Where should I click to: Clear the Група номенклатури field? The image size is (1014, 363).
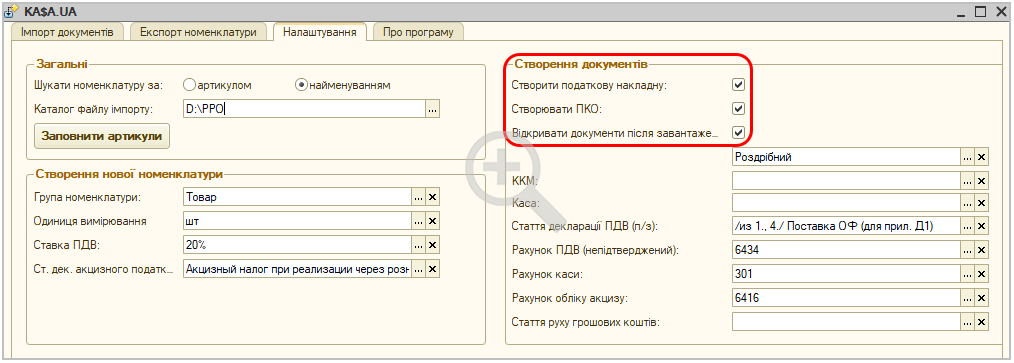(x=433, y=197)
